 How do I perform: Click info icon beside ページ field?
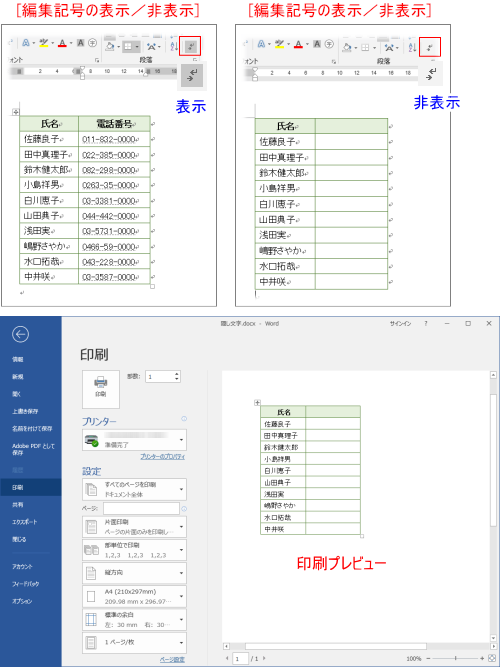pos(184,508)
